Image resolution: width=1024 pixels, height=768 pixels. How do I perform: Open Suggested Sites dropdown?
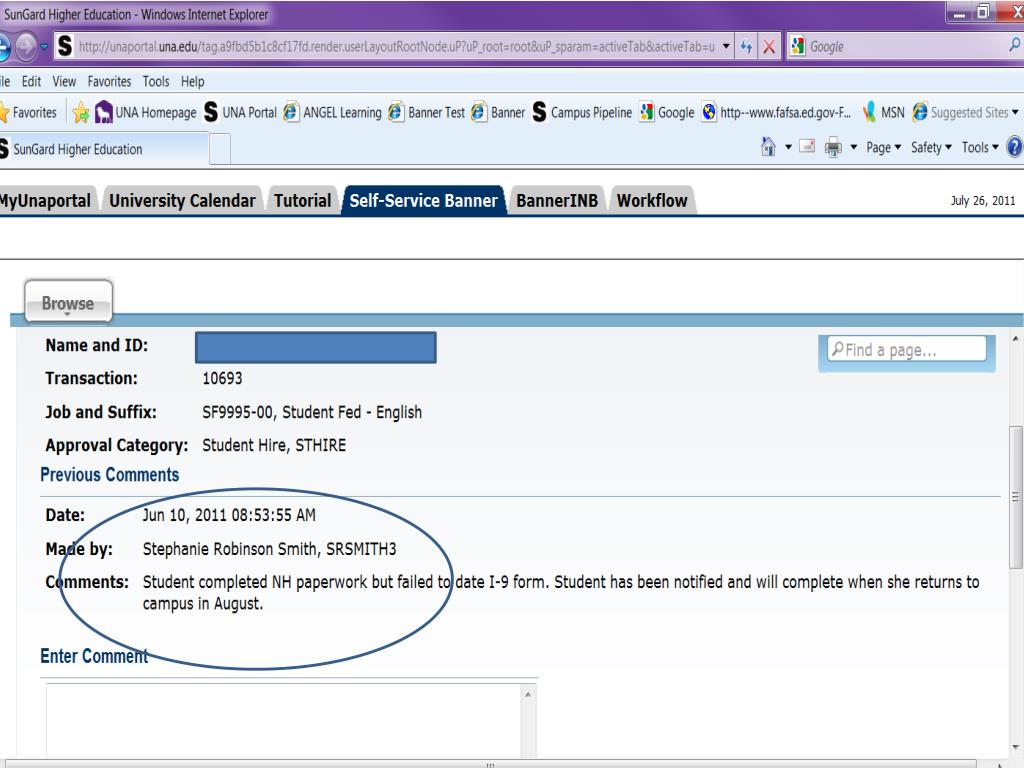click(x=965, y=112)
